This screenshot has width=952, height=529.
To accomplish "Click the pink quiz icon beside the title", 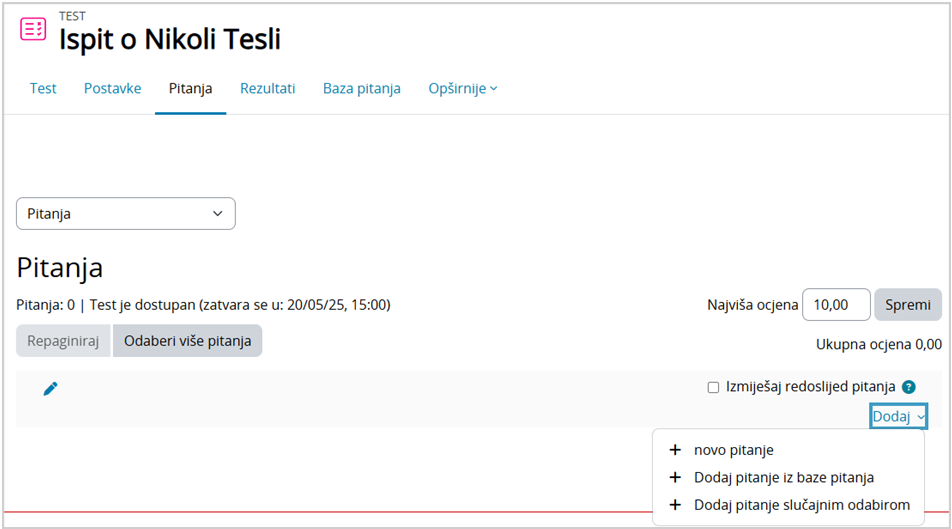I will [33, 29].
